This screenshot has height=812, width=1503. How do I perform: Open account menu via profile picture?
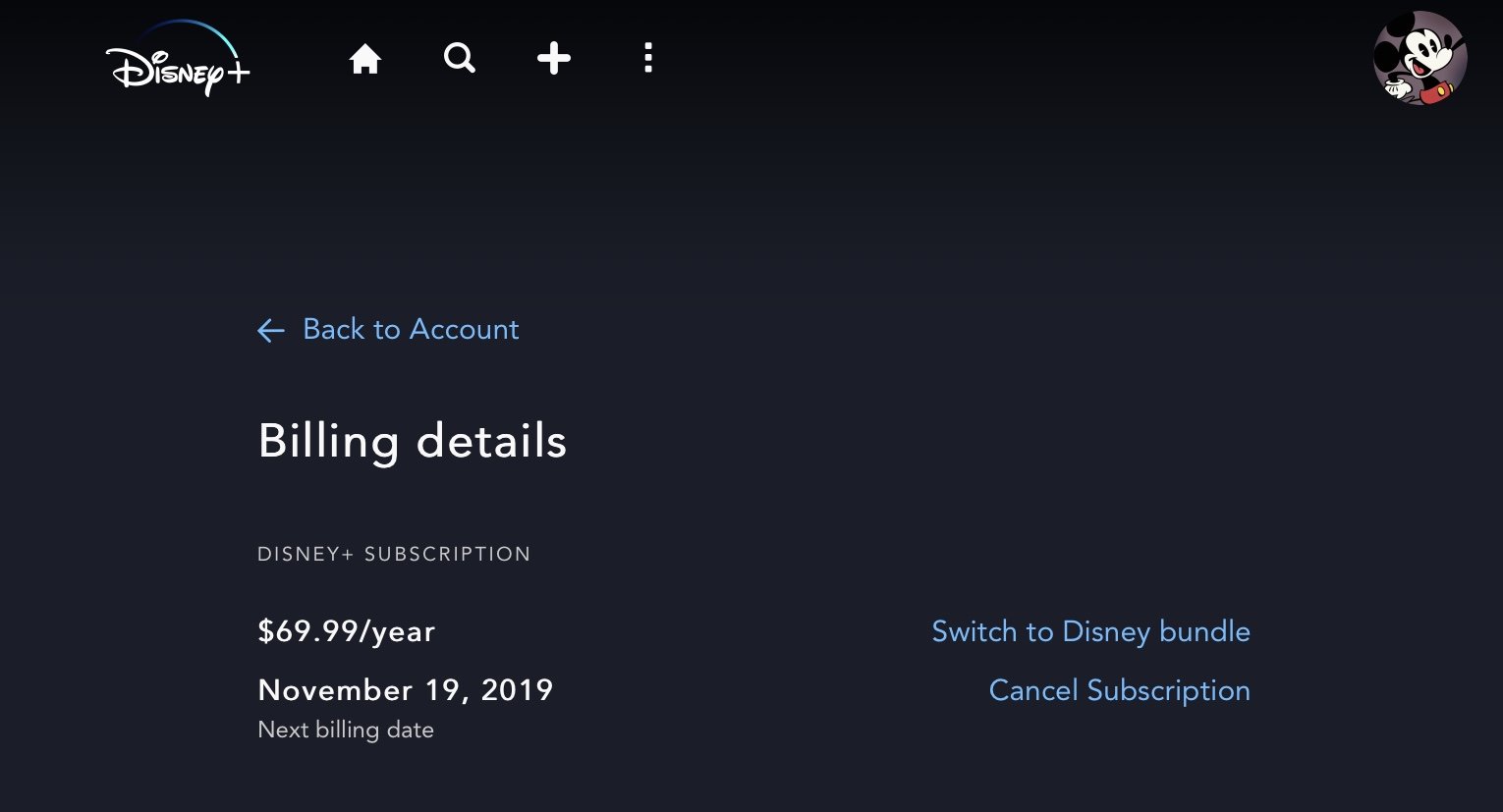pos(1420,59)
